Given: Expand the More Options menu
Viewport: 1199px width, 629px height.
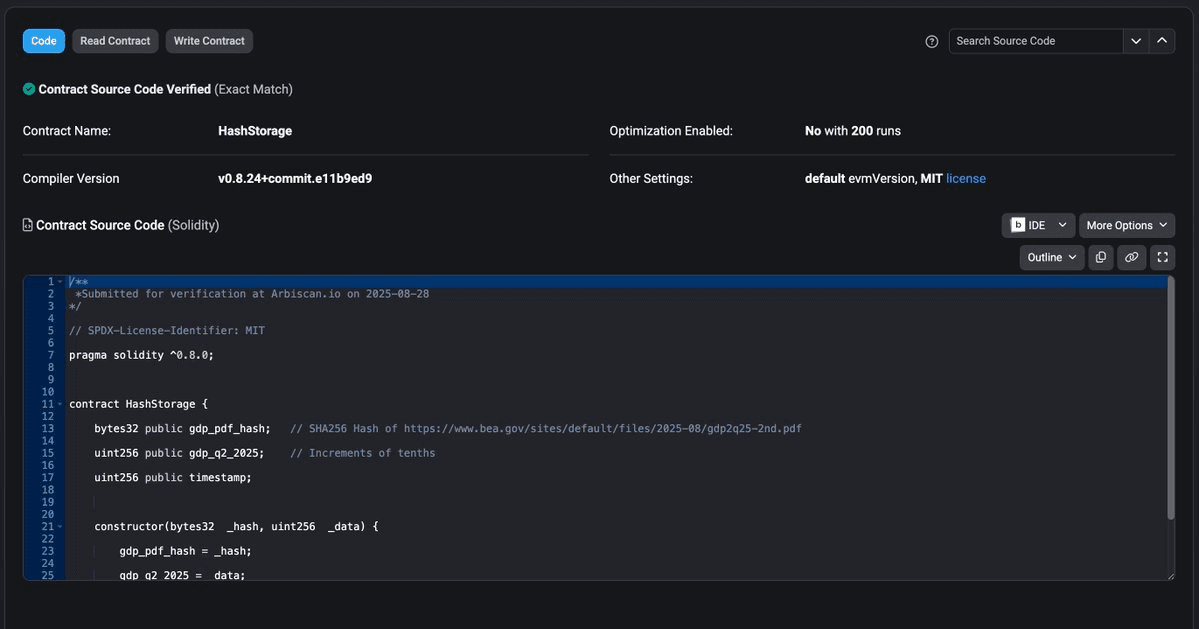Looking at the screenshot, I should [1126, 225].
